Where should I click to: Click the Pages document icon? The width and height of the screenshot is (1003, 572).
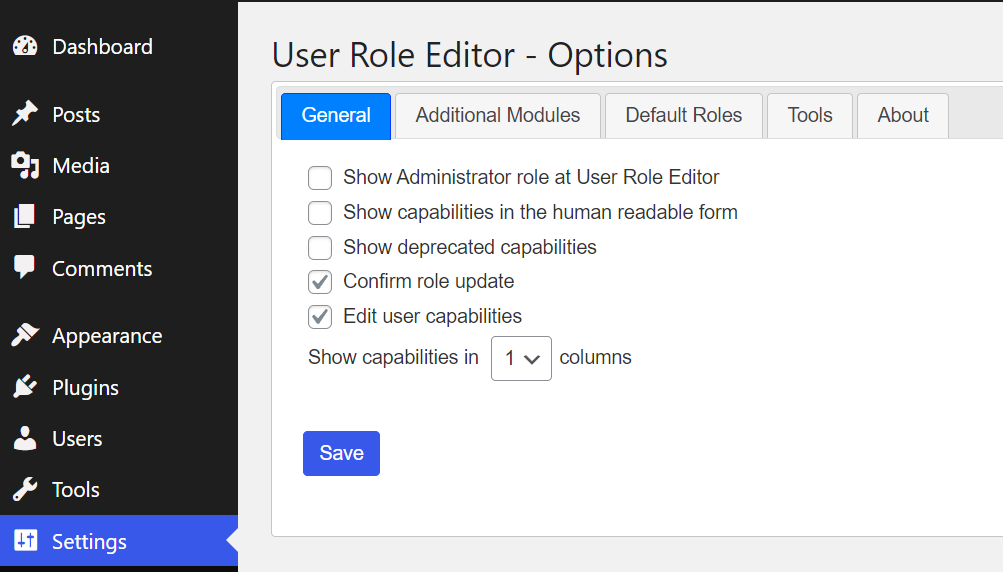(x=24, y=216)
